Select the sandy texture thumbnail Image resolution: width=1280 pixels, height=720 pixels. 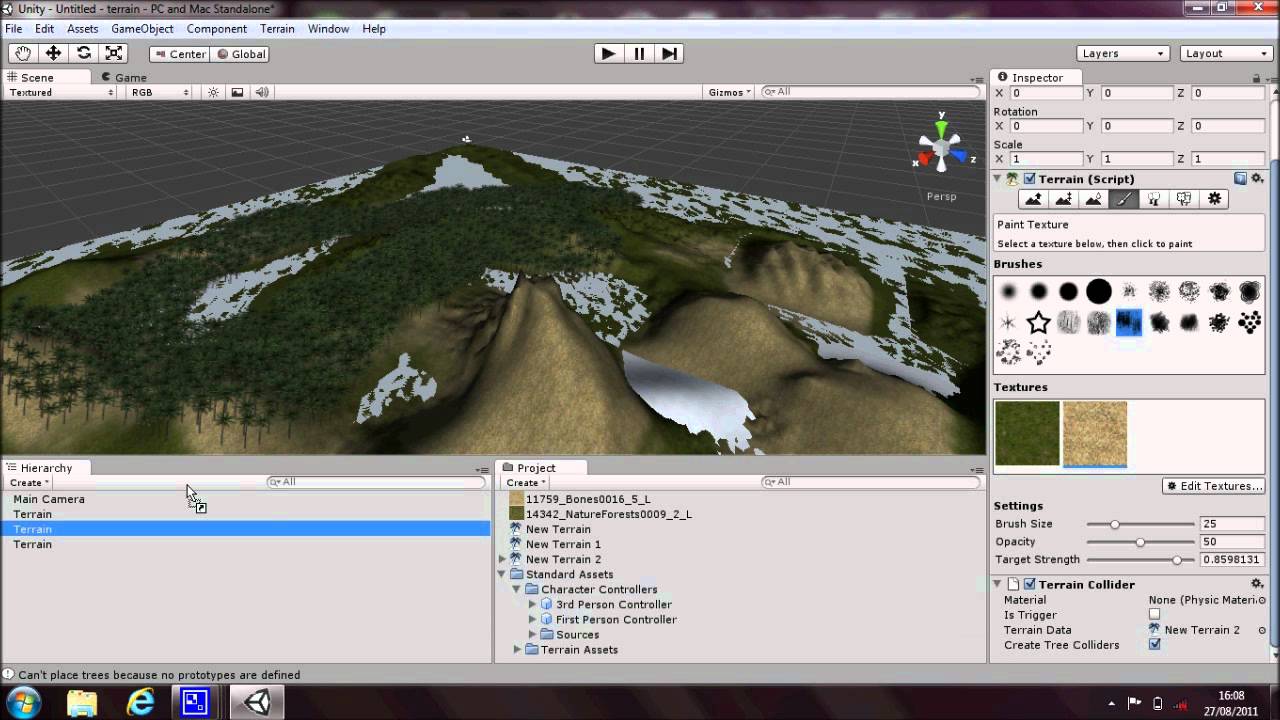[1095, 433]
